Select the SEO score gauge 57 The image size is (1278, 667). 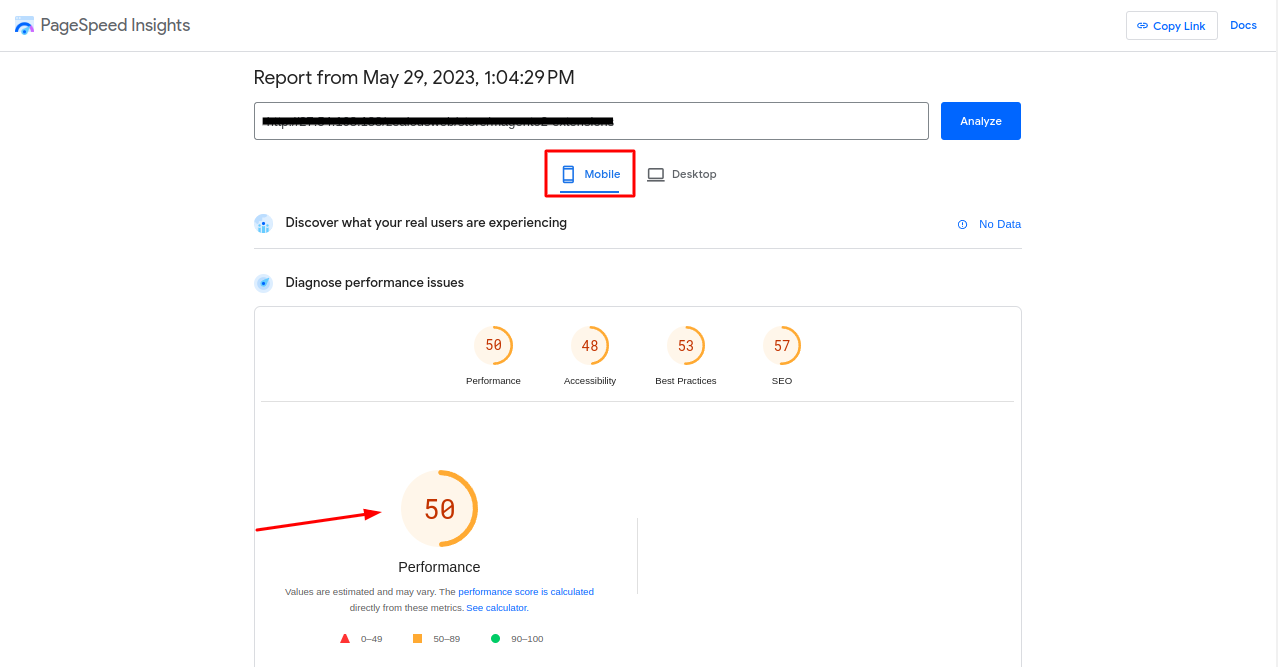click(782, 346)
